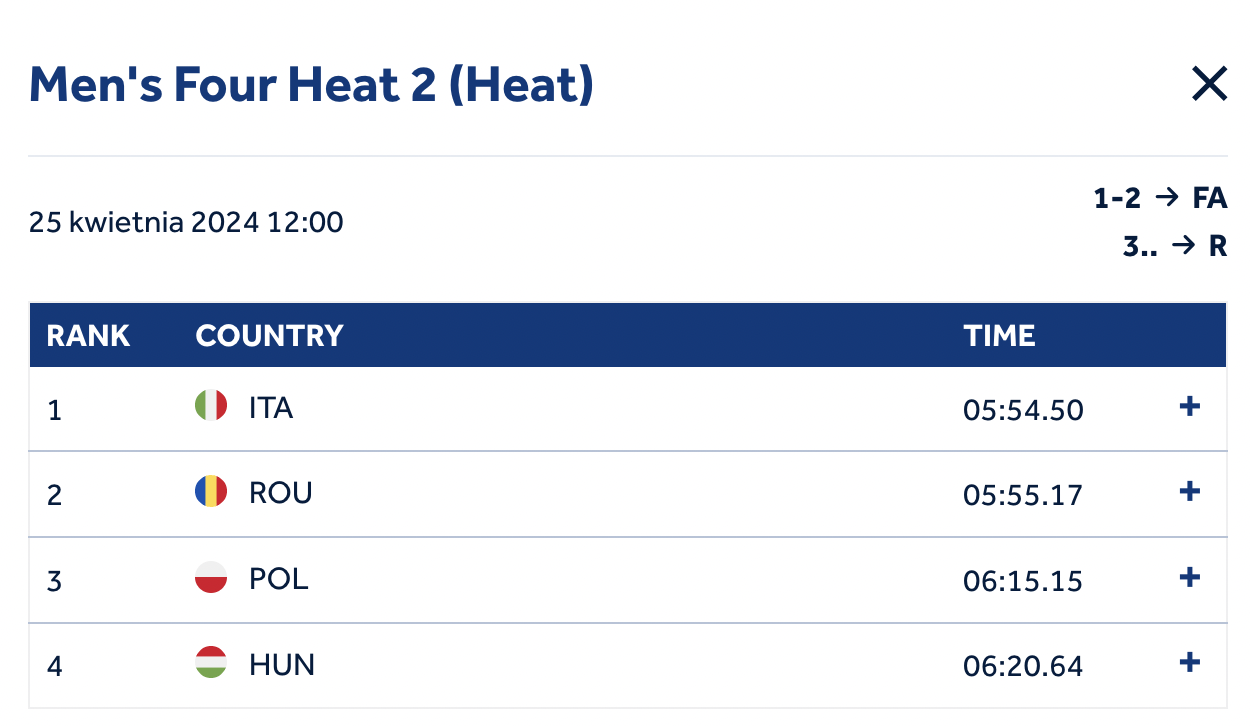The image size is (1250, 726).
Task: Expand the HUN row plus icon
Action: tap(1190, 662)
